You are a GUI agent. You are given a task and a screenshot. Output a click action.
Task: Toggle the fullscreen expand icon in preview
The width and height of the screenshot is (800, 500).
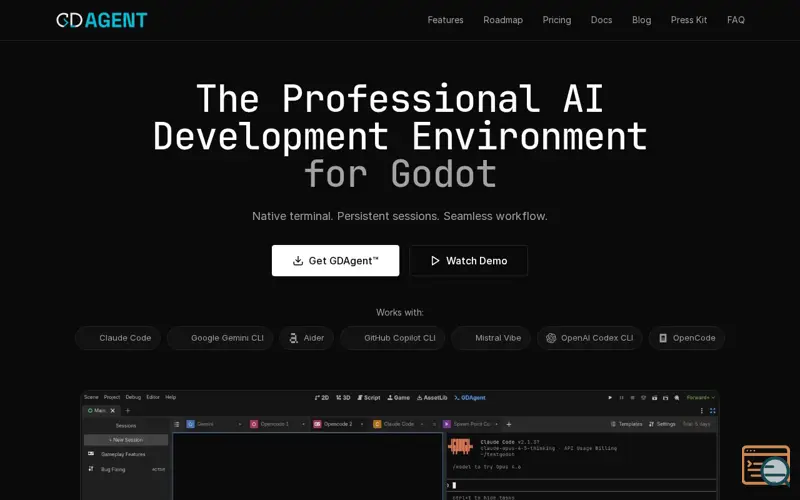[x=712, y=411]
